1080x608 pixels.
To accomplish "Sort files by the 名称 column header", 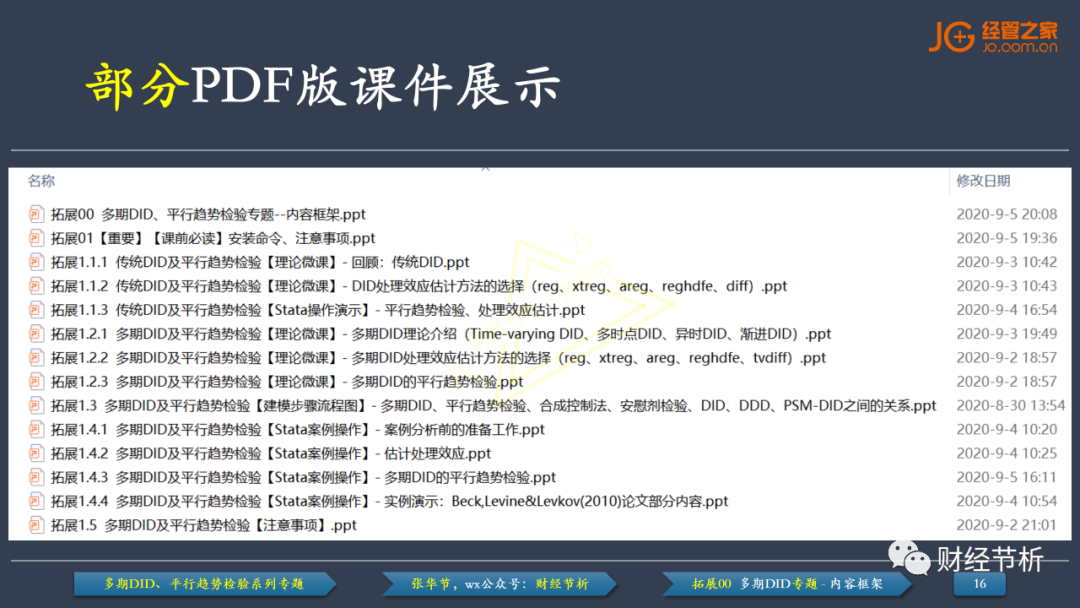I will click(x=41, y=181).
